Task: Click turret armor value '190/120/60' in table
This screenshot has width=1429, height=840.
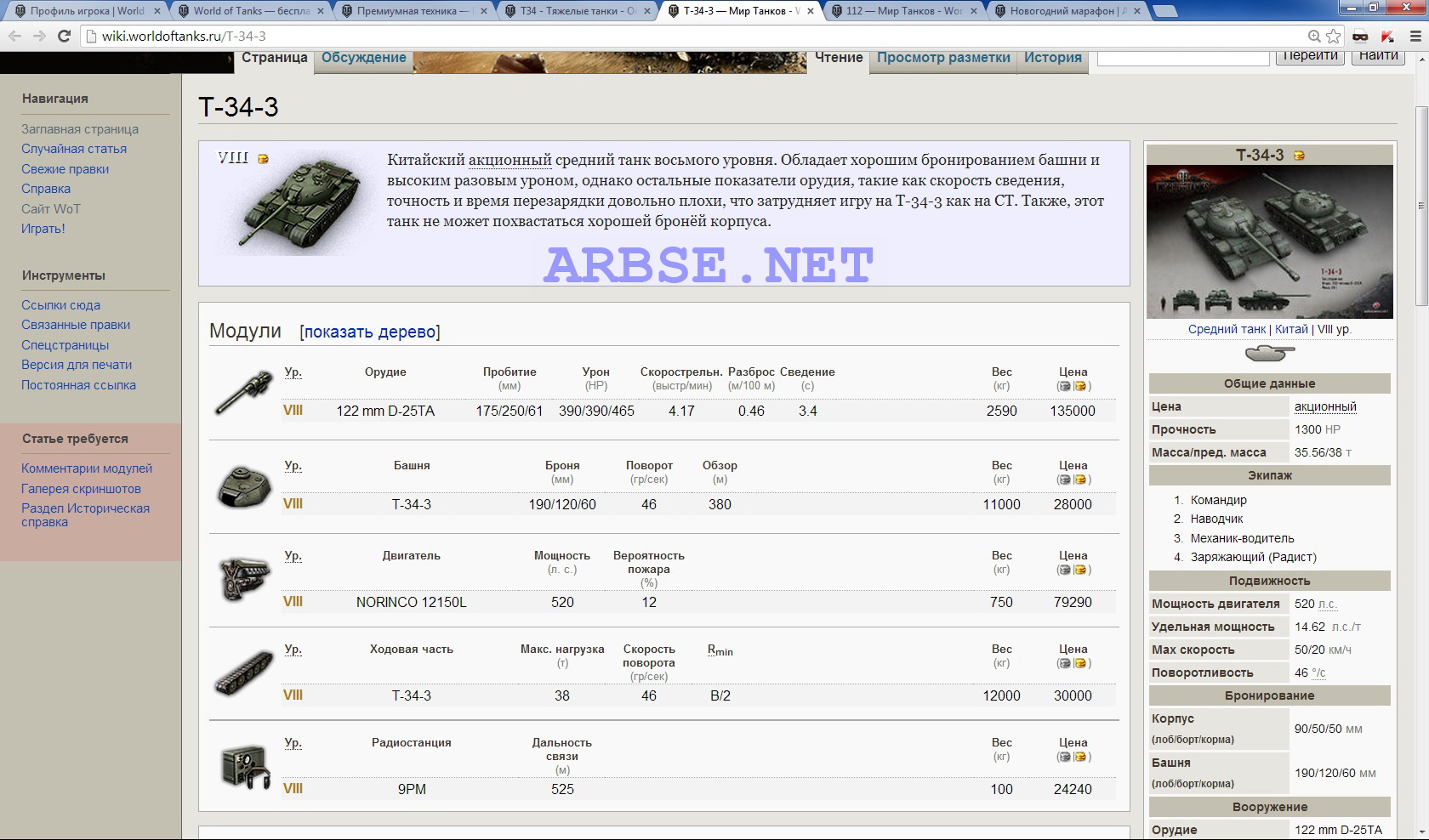Action: tap(562, 504)
